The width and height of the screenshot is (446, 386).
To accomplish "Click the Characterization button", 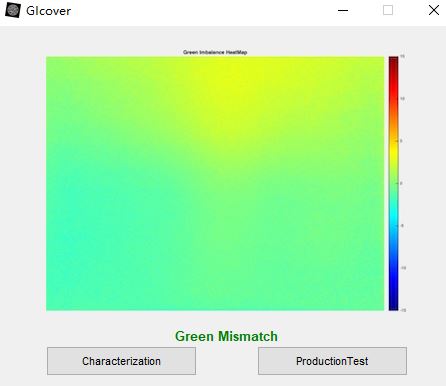I will click(121, 361).
